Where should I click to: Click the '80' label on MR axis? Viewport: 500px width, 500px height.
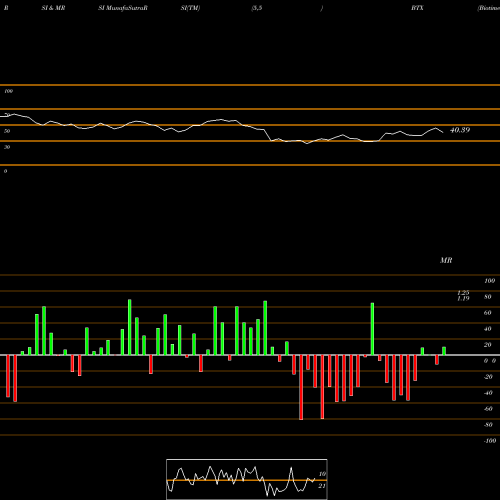[488, 297]
